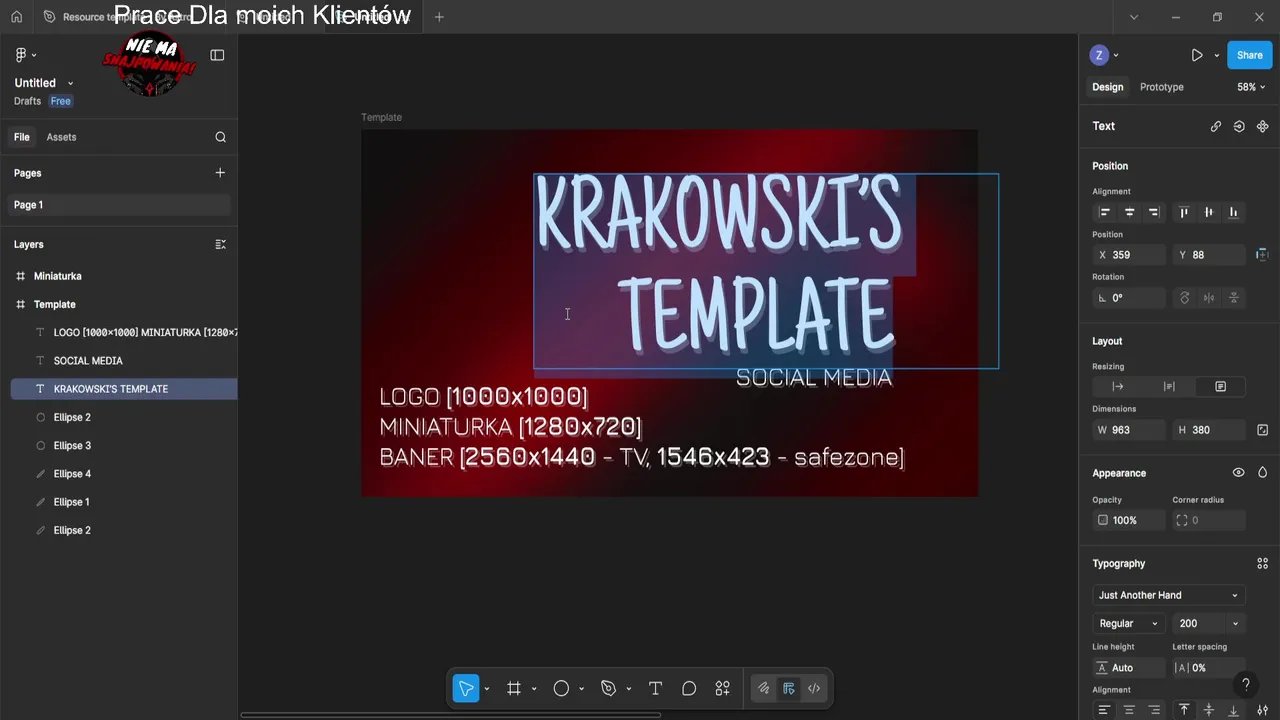
Task: Set resizing to auto height
Action: coord(1169,387)
